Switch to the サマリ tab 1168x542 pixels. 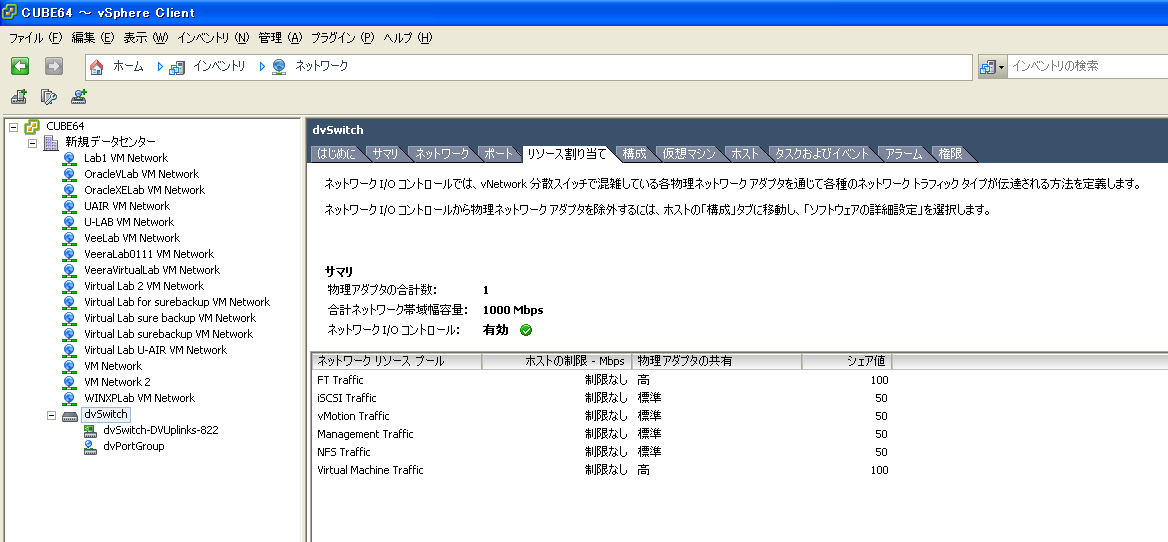pos(386,154)
